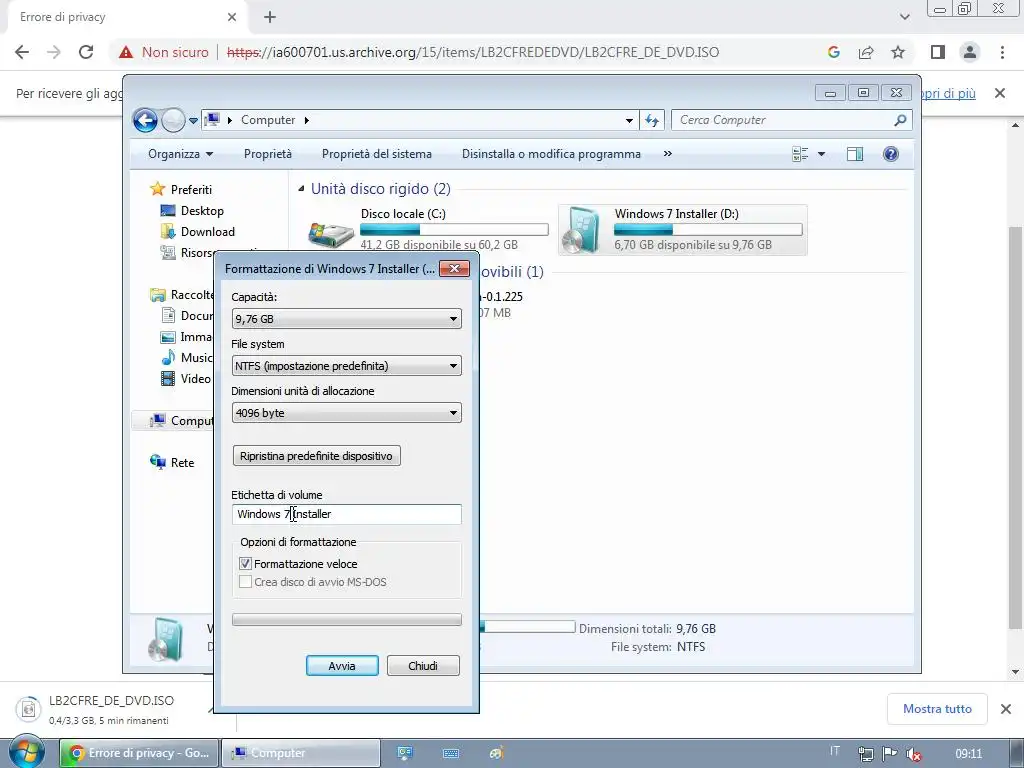Close the Formattazione dialog with red X
The width and height of the screenshot is (1024, 768).
455,268
